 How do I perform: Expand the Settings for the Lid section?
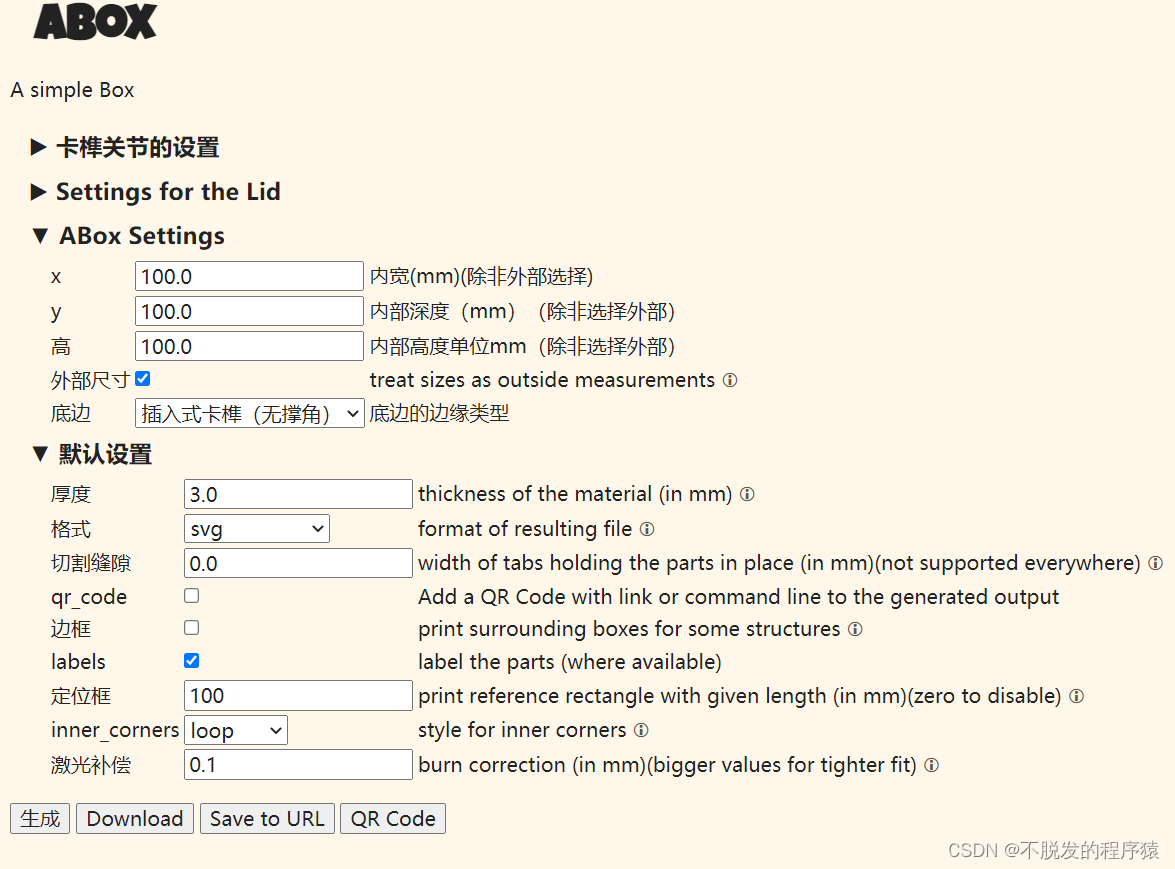coord(167,191)
